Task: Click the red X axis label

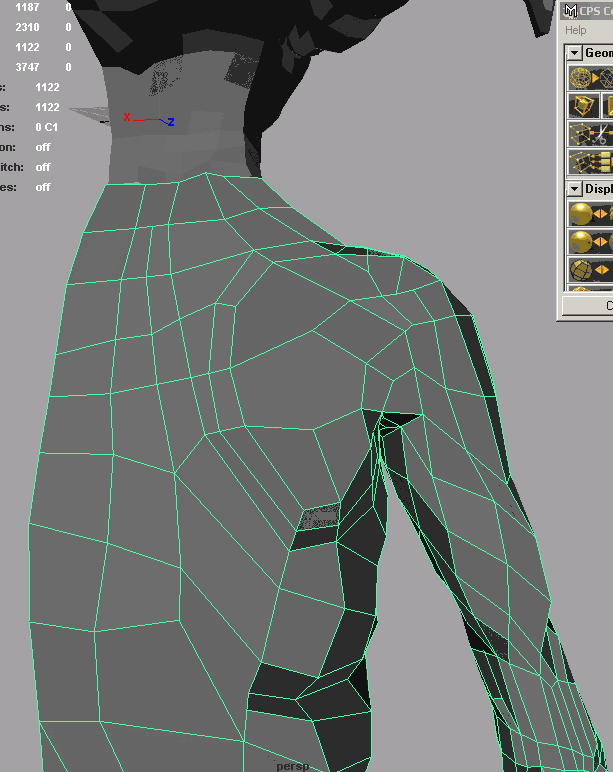Action: pos(127,117)
